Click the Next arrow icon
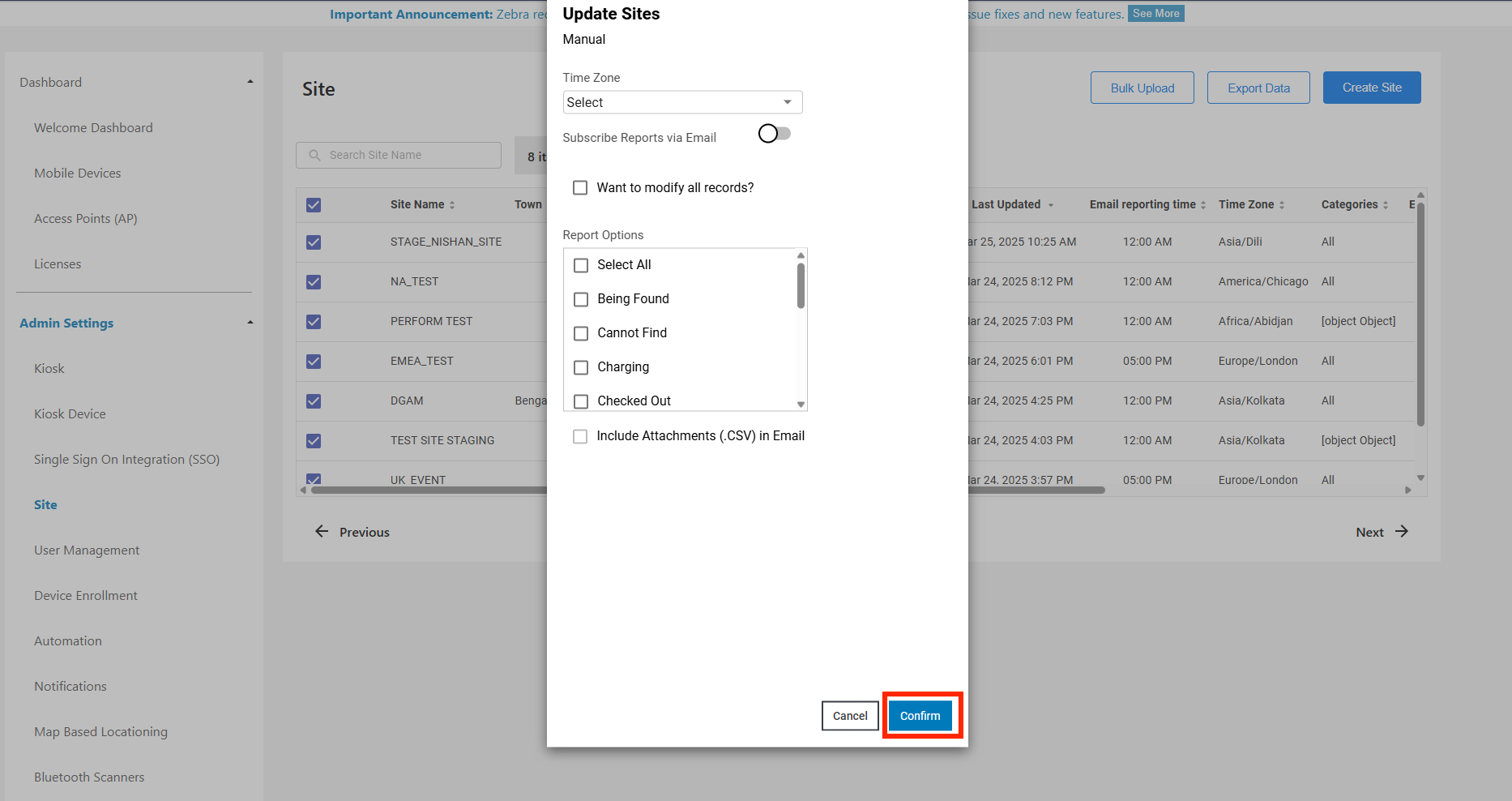 click(1402, 532)
